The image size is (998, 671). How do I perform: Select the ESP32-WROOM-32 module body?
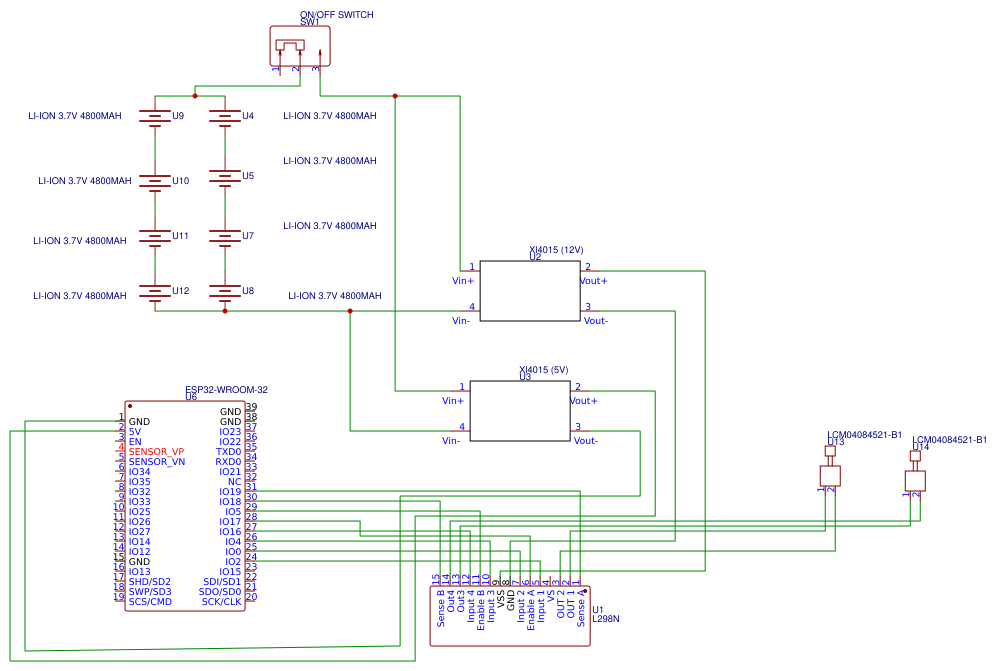pos(185,506)
